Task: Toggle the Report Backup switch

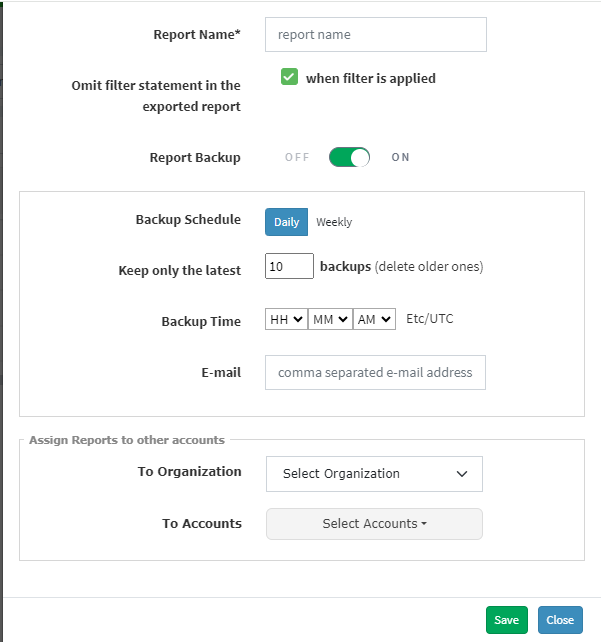Action: [x=349, y=157]
